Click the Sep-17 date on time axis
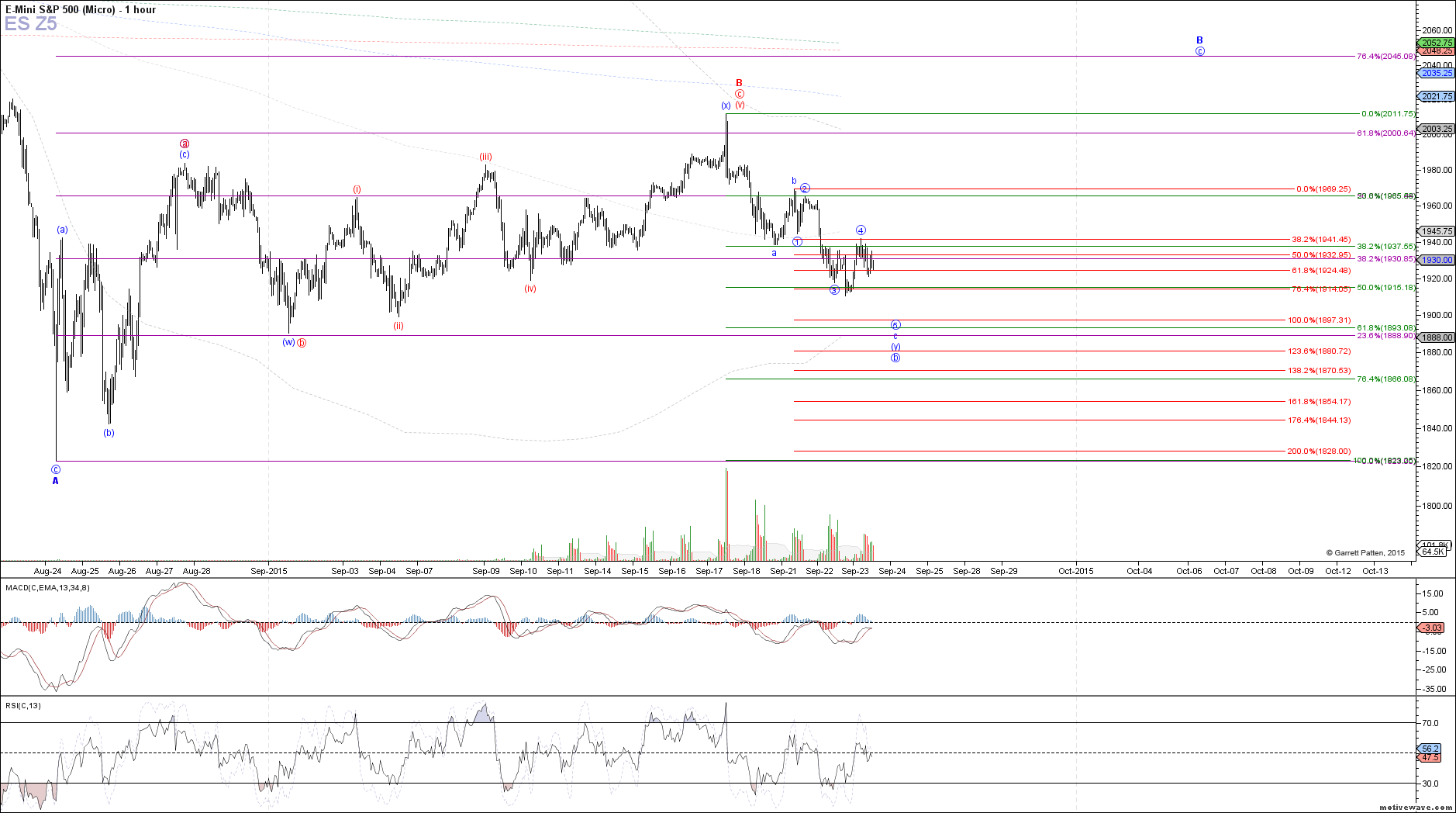Screen dimensions: 1456x813 click(709, 571)
